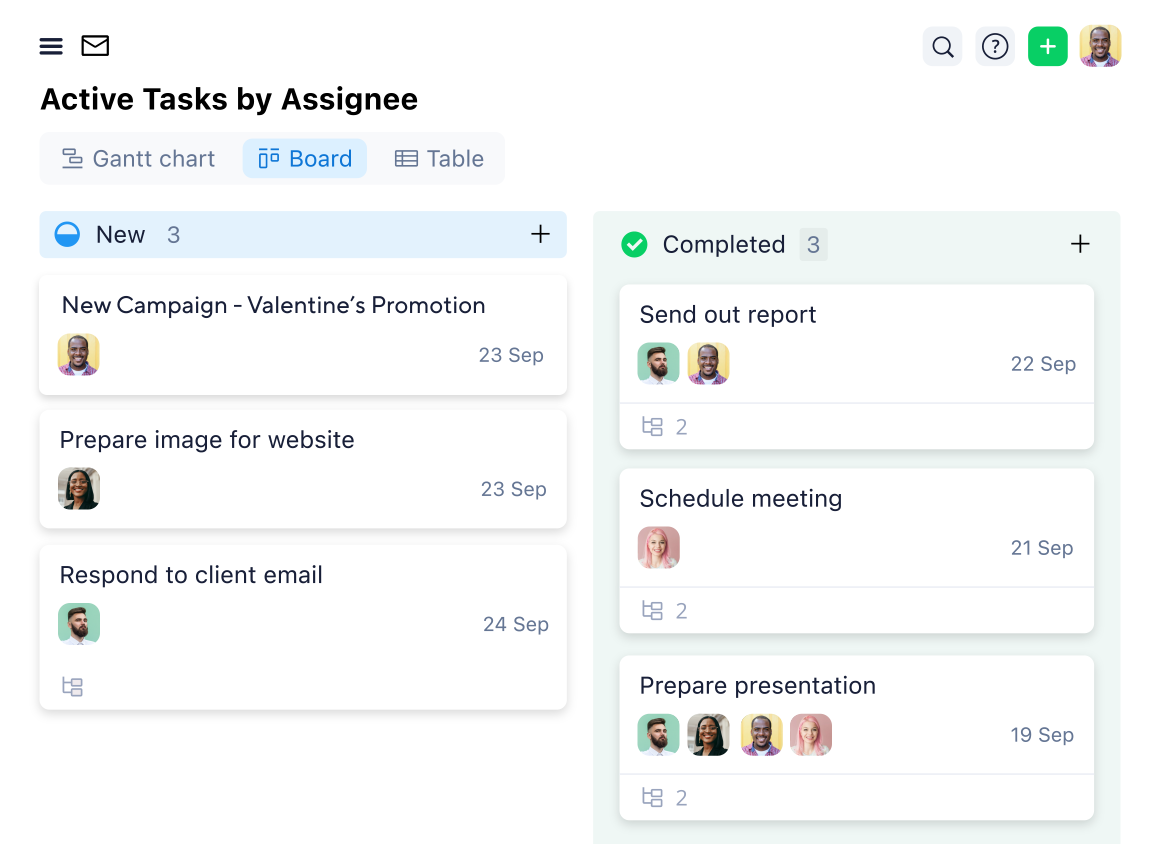Switch to the Table view

pyautogui.click(x=439, y=158)
